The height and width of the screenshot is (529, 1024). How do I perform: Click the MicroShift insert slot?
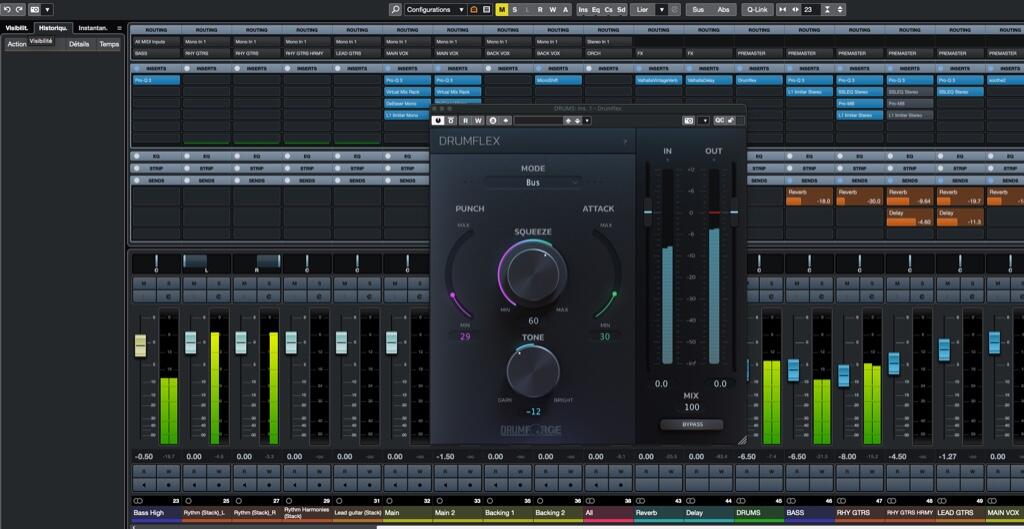[558, 80]
